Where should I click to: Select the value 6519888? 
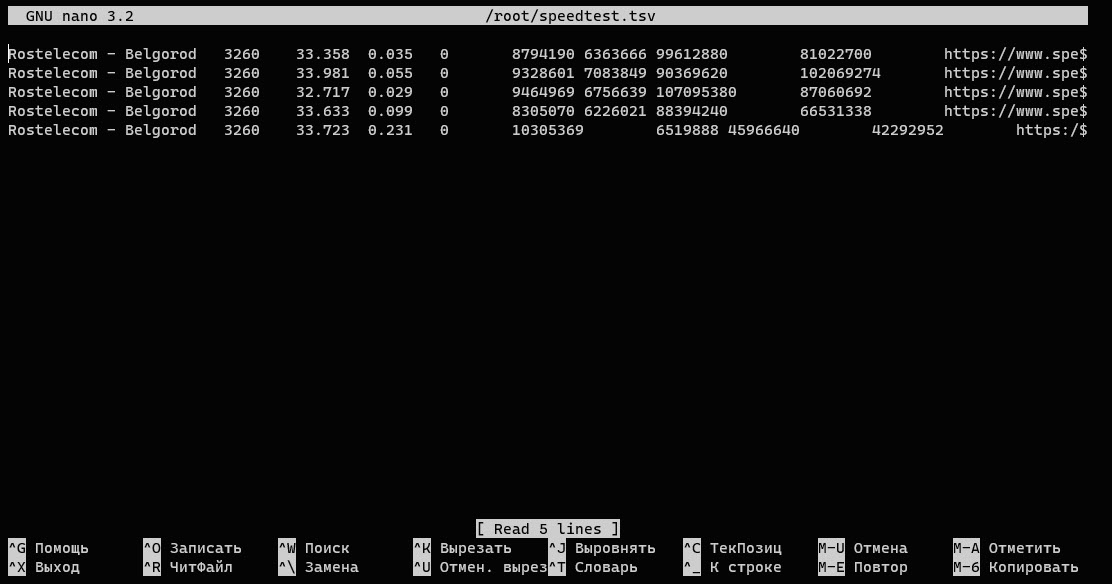[687, 131]
